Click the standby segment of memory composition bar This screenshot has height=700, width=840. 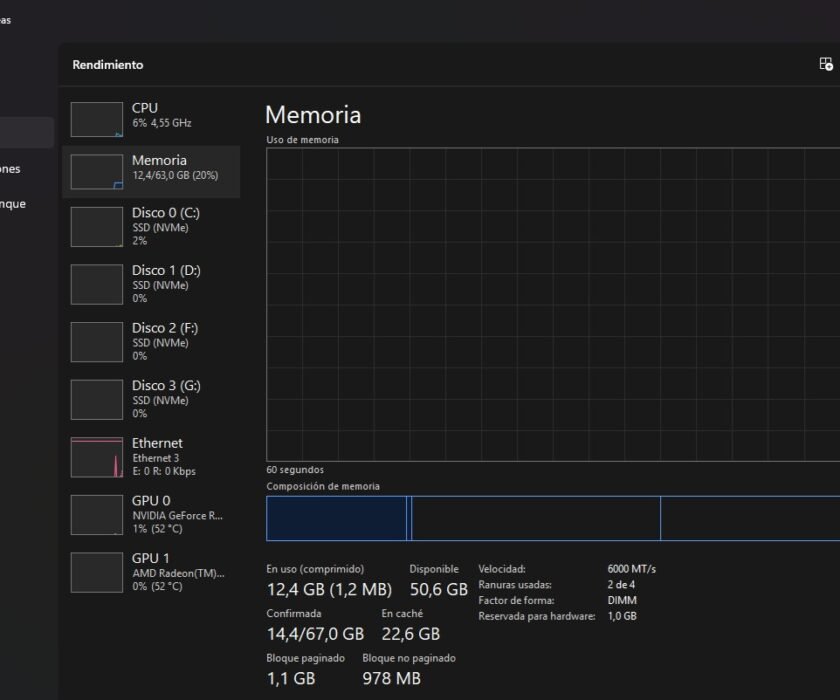[536, 518]
